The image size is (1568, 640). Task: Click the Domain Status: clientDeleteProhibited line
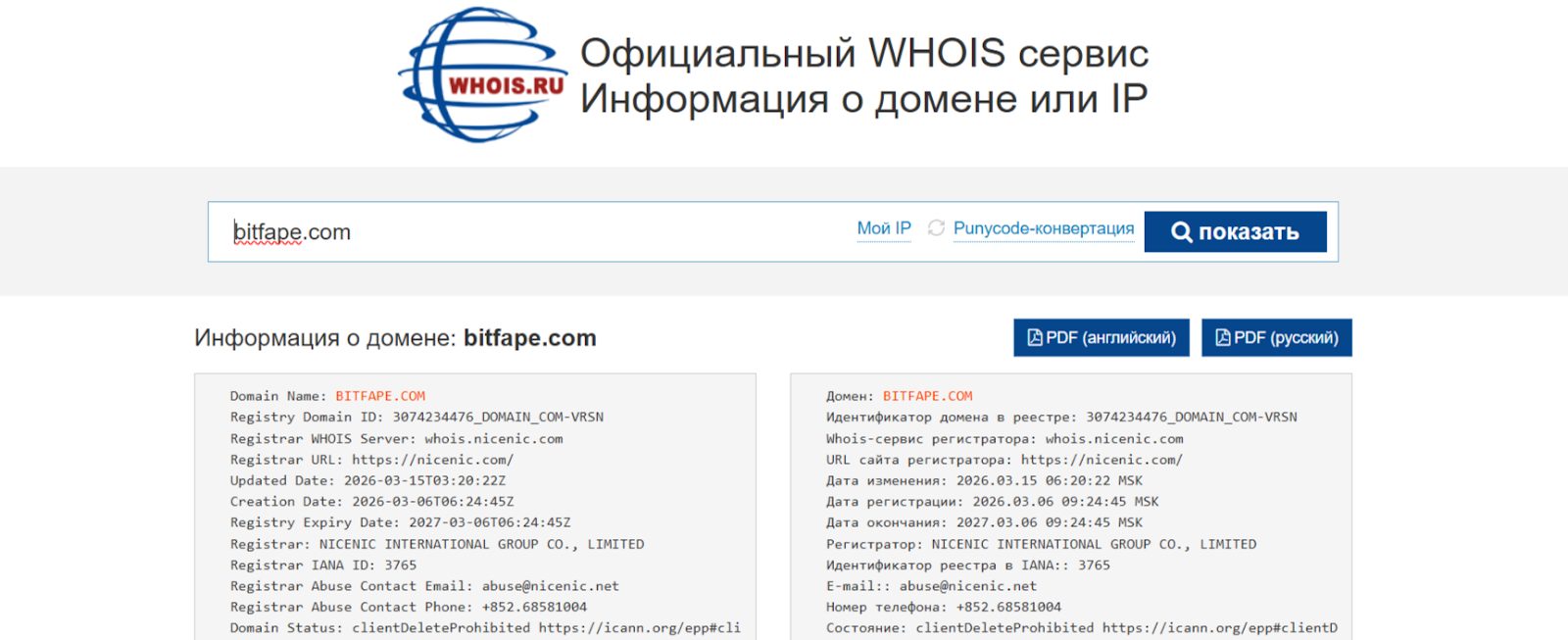pos(485,628)
